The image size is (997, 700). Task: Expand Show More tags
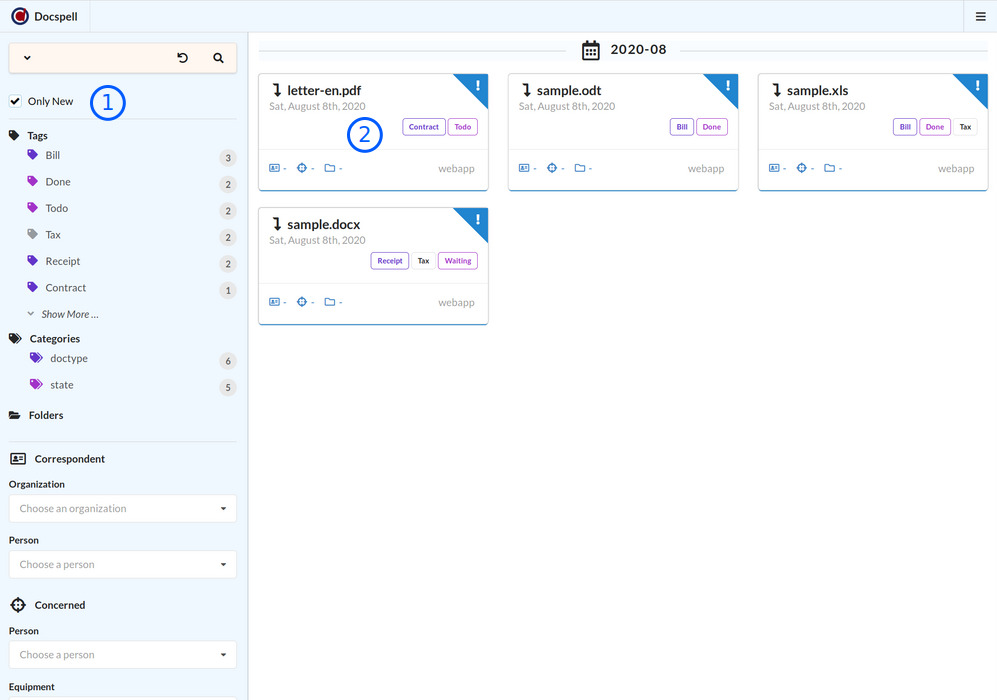[x=69, y=314]
